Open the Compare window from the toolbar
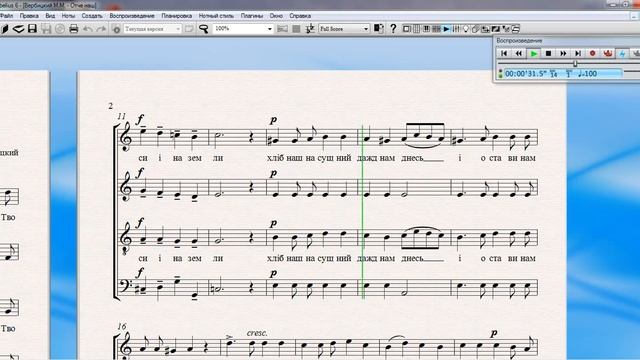640x360 pixels. click(x=485, y=29)
